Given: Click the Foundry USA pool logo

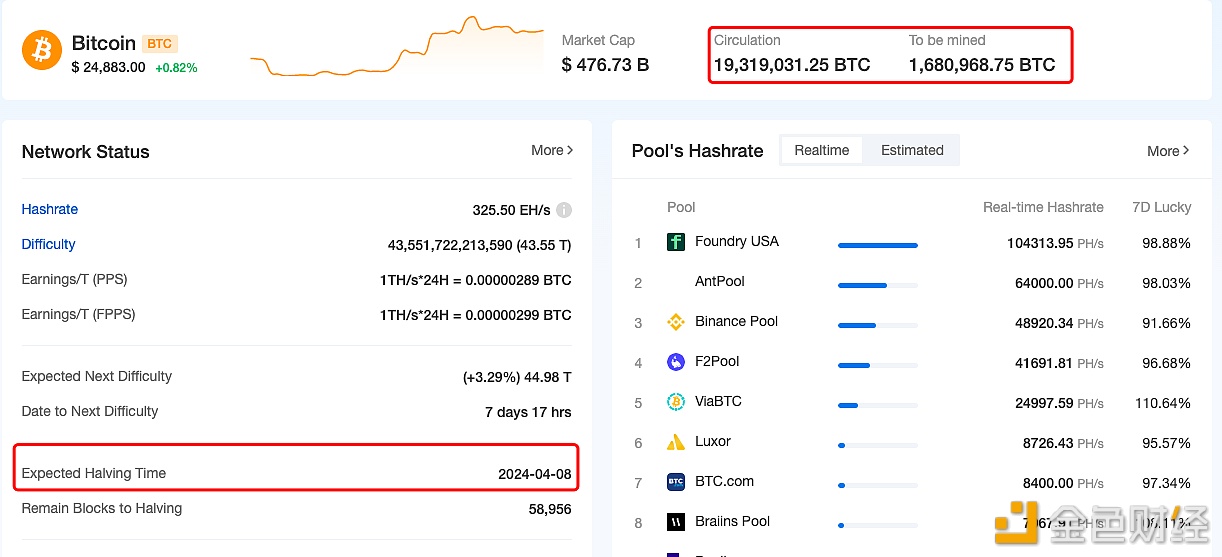Looking at the screenshot, I should 676,242.
